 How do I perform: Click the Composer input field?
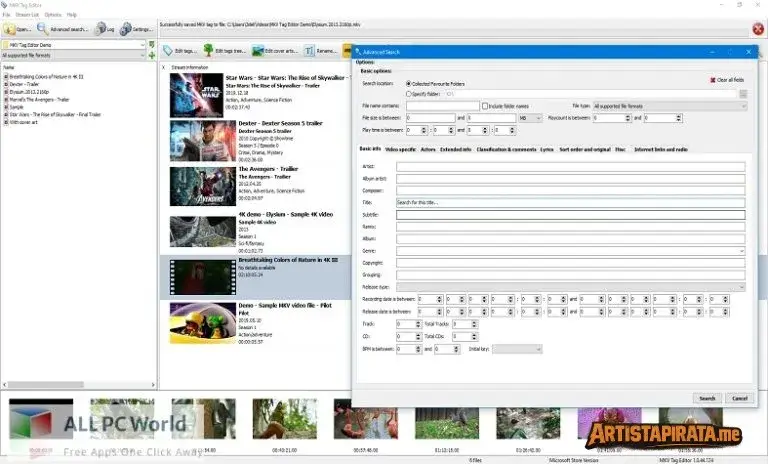click(x=571, y=191)
